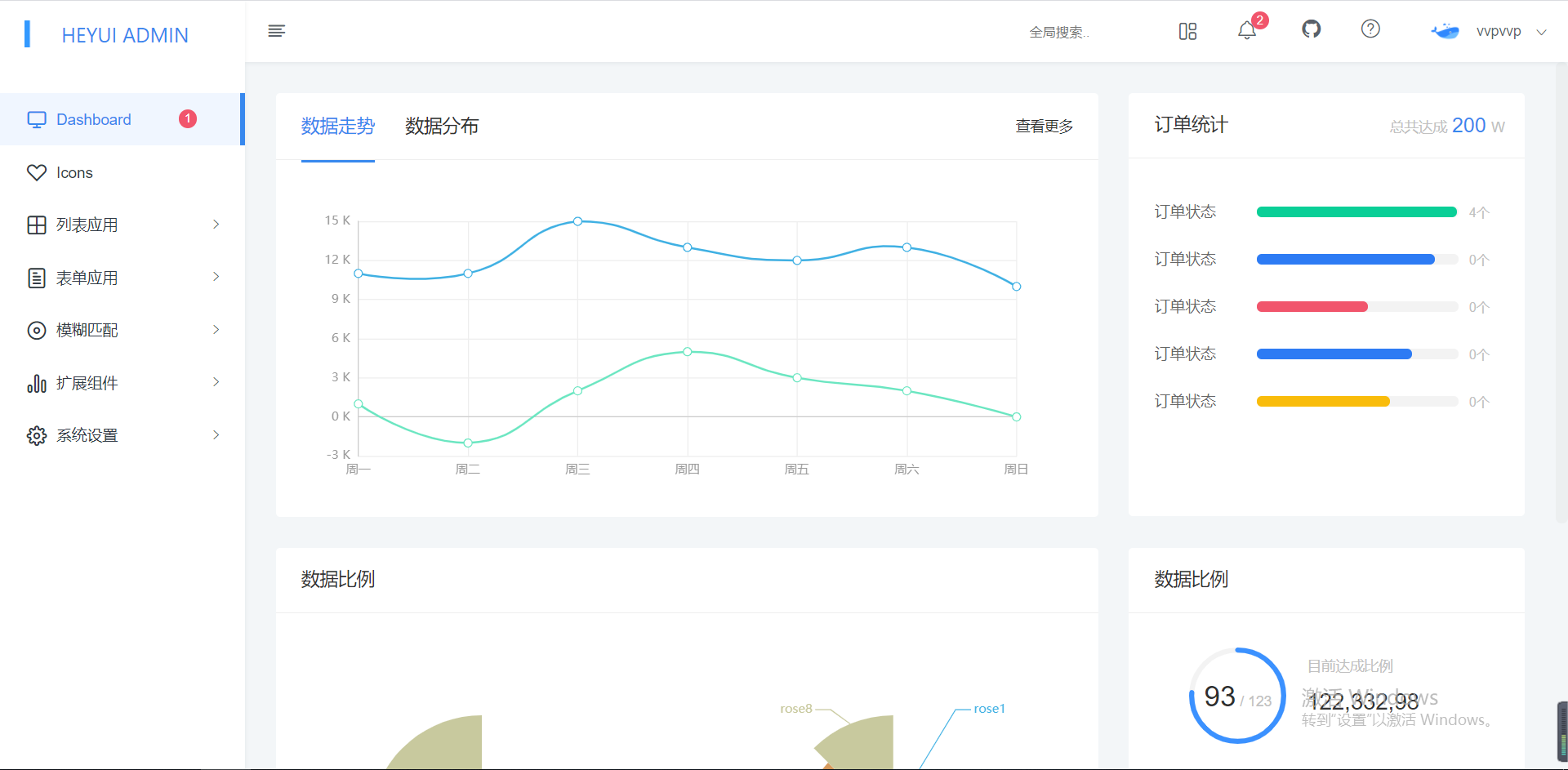Open the Icons menu item
The image size is (1568, 770).
(x=122, y=172)
